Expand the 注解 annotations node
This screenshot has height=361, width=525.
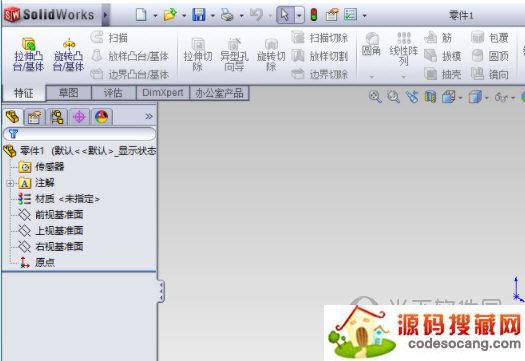pos(10,183)
